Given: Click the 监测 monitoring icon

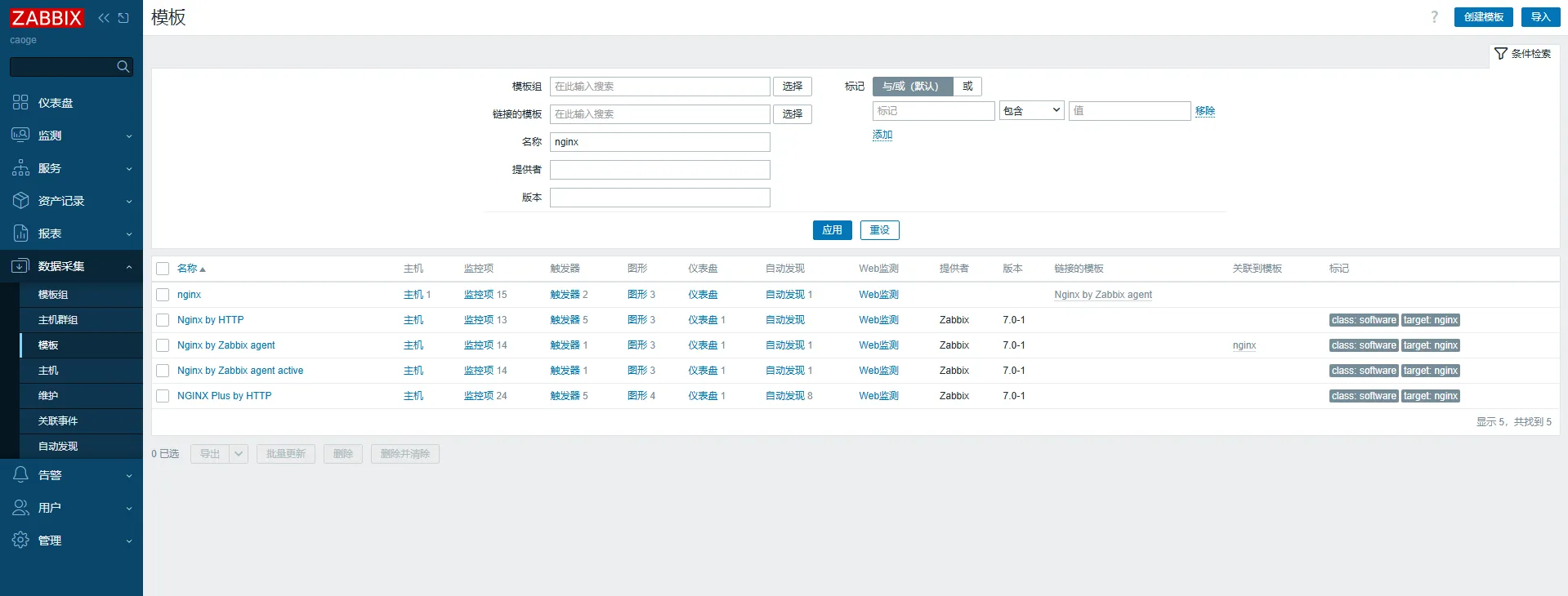Looking at the screenshot, I should [20, 135].
